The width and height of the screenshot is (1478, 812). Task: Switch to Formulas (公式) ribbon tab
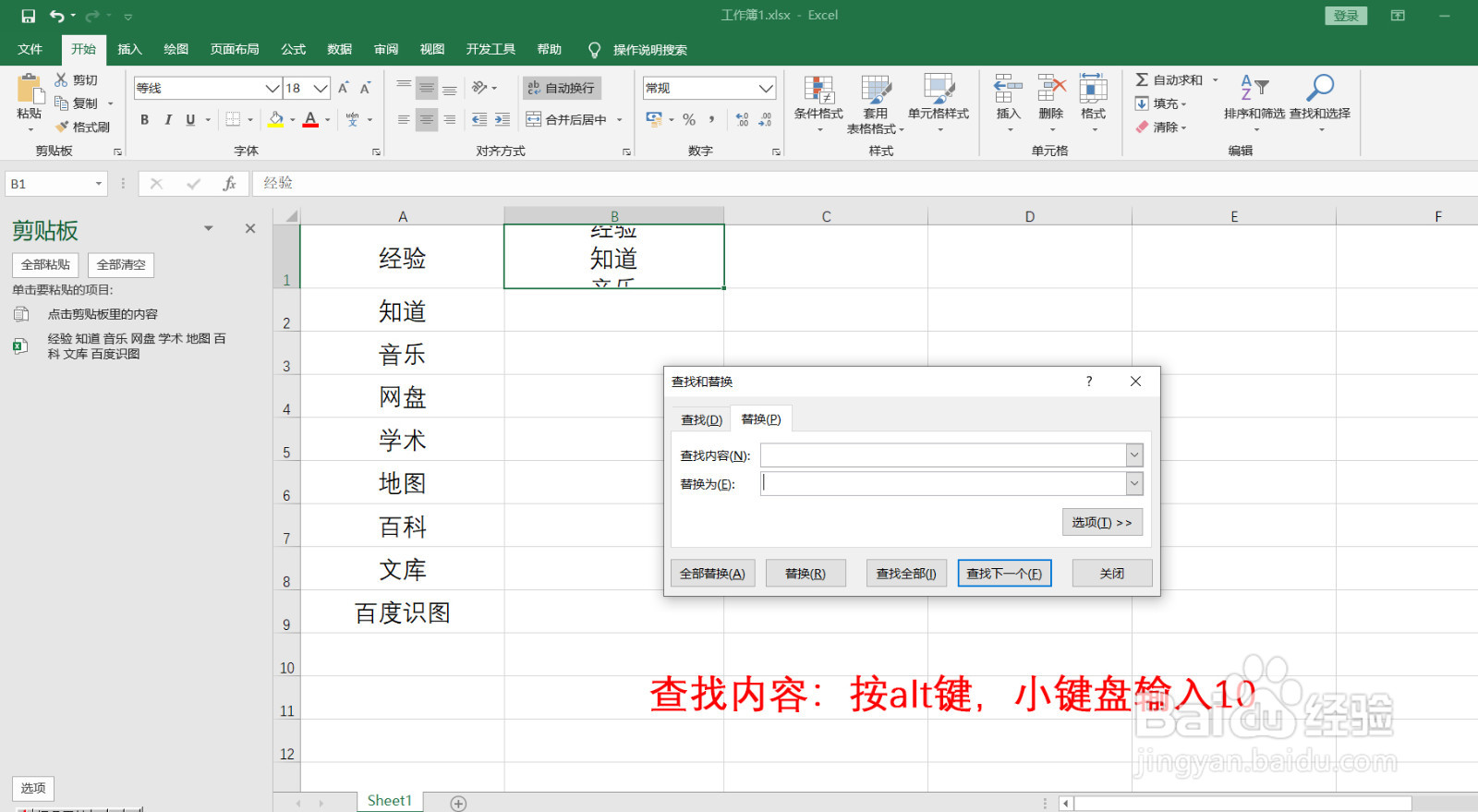(x=294, y=50)
